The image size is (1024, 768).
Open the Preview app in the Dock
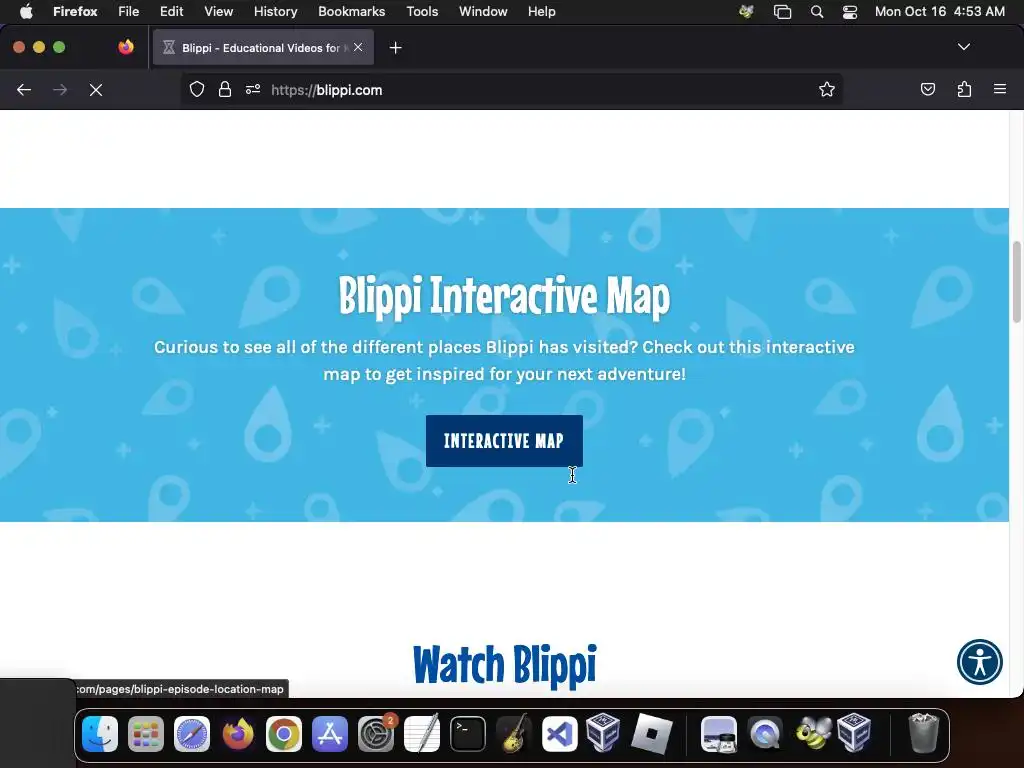(x=719, y=734)
